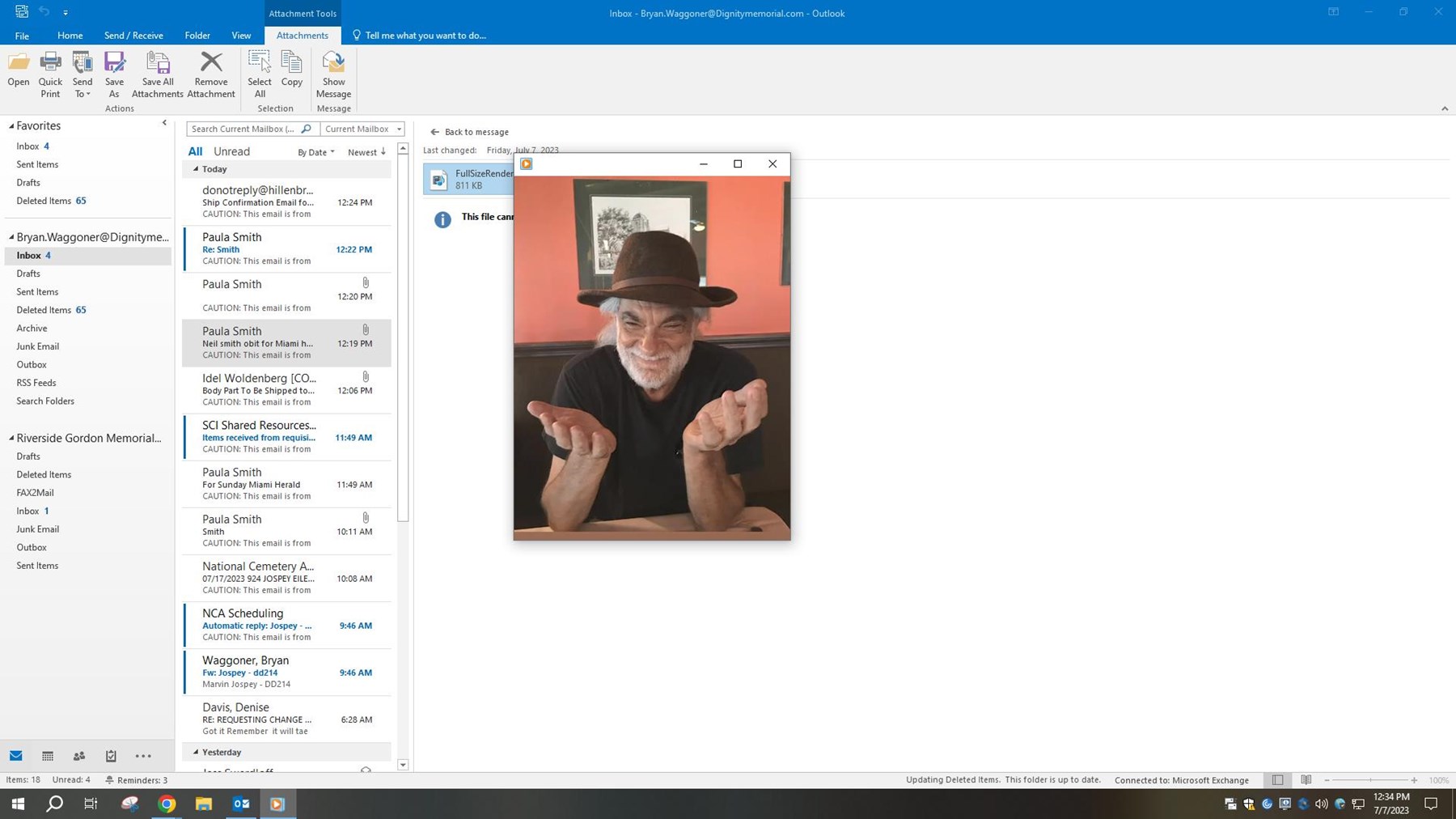Click the Copy attachment icon
1456x819 pixels.
coord(291,64)
